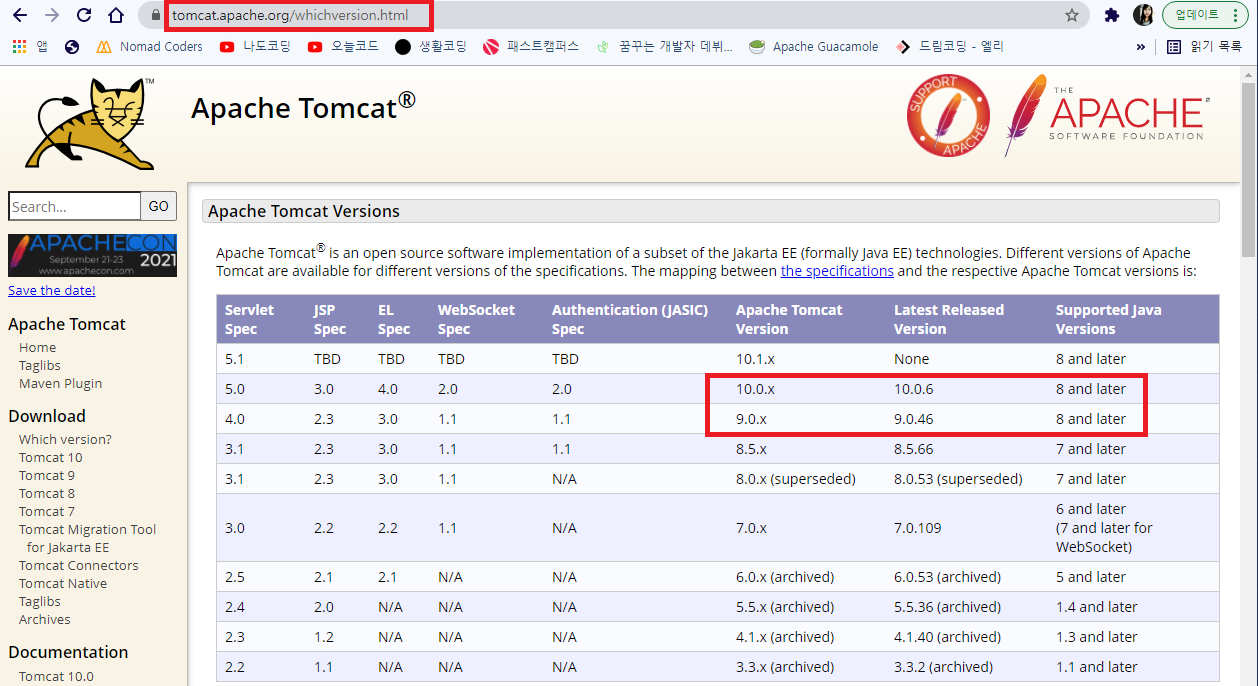The height and width of the screenshot is (686, 1258).
Task: Click the 8.0.53 (superseded) cell
Action: tap(958, 479)
